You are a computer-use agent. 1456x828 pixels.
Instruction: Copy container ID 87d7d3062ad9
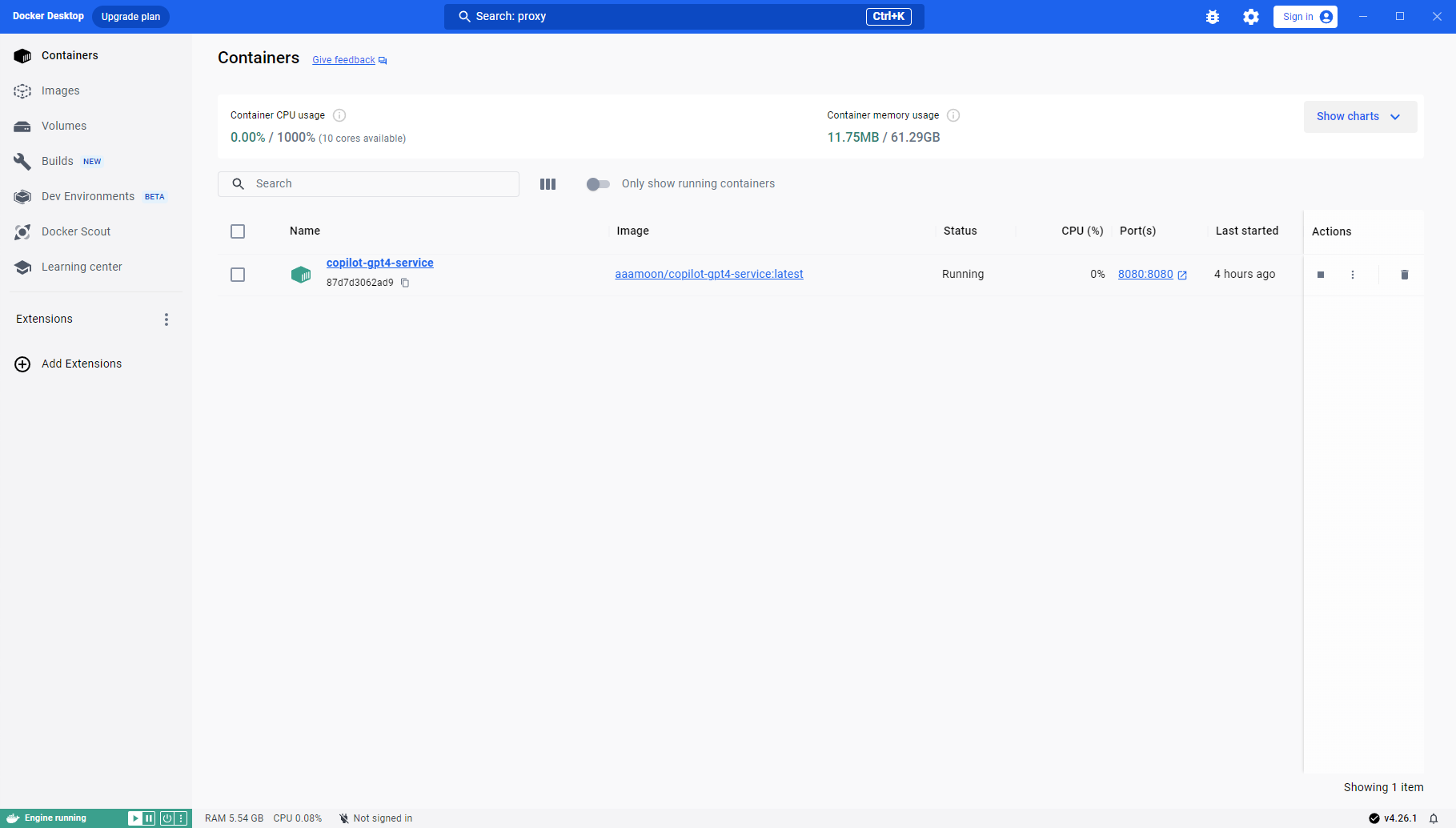tap(405, 283)
